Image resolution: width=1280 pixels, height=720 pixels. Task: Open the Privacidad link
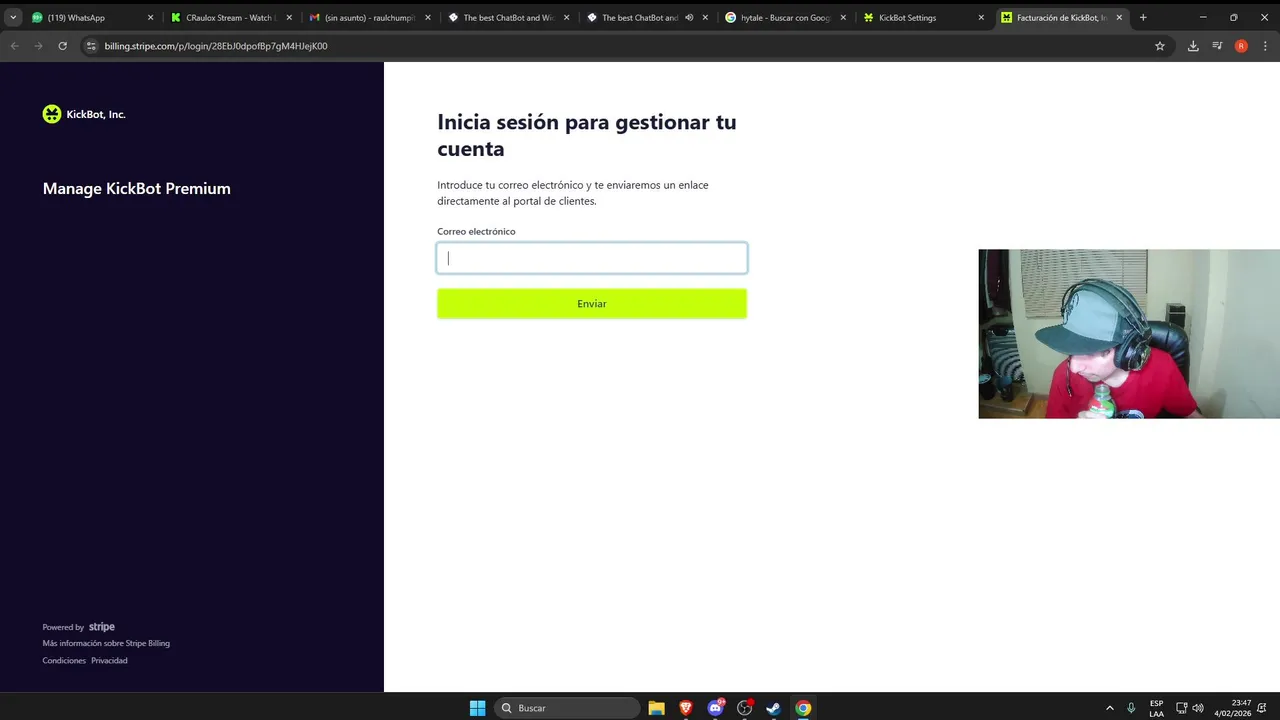[x=109, y=660]
